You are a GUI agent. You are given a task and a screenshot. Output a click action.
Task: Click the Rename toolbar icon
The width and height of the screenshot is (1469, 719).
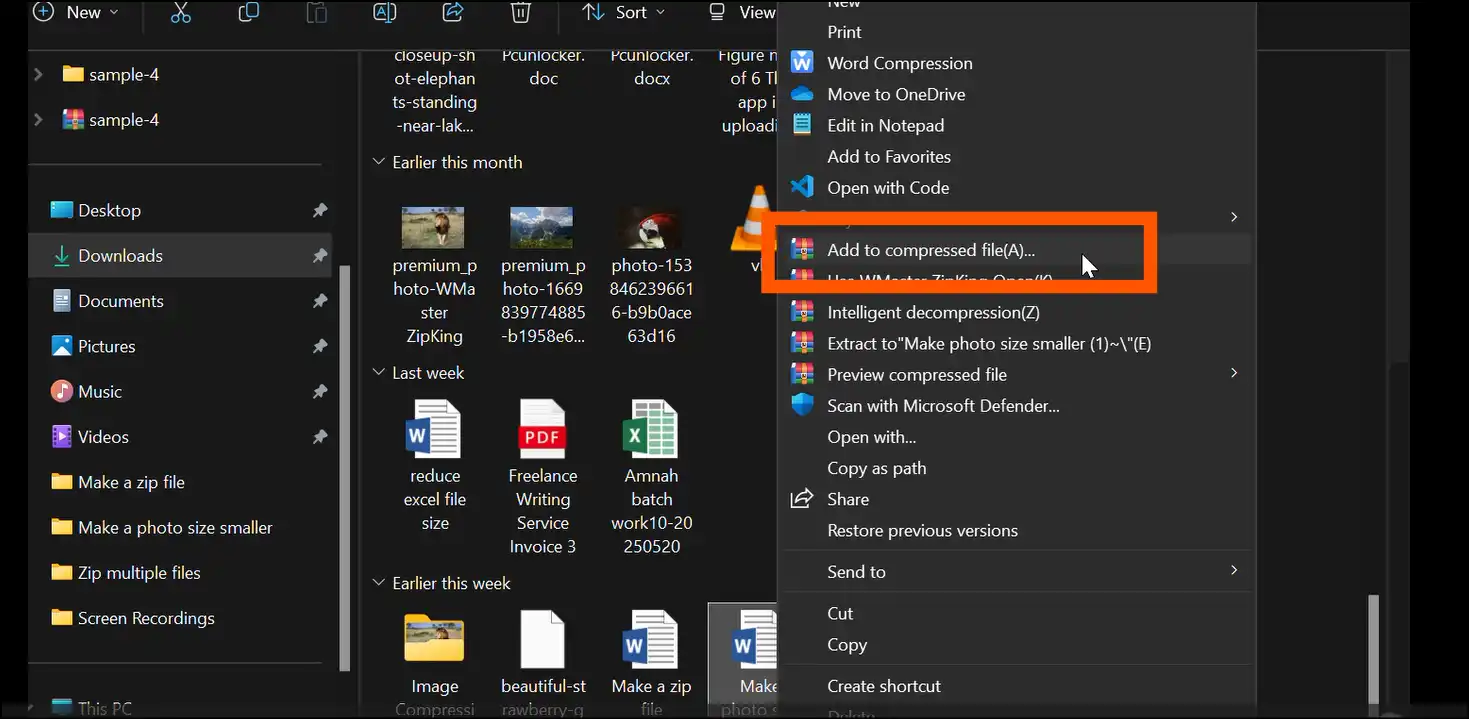pos(384,13)
